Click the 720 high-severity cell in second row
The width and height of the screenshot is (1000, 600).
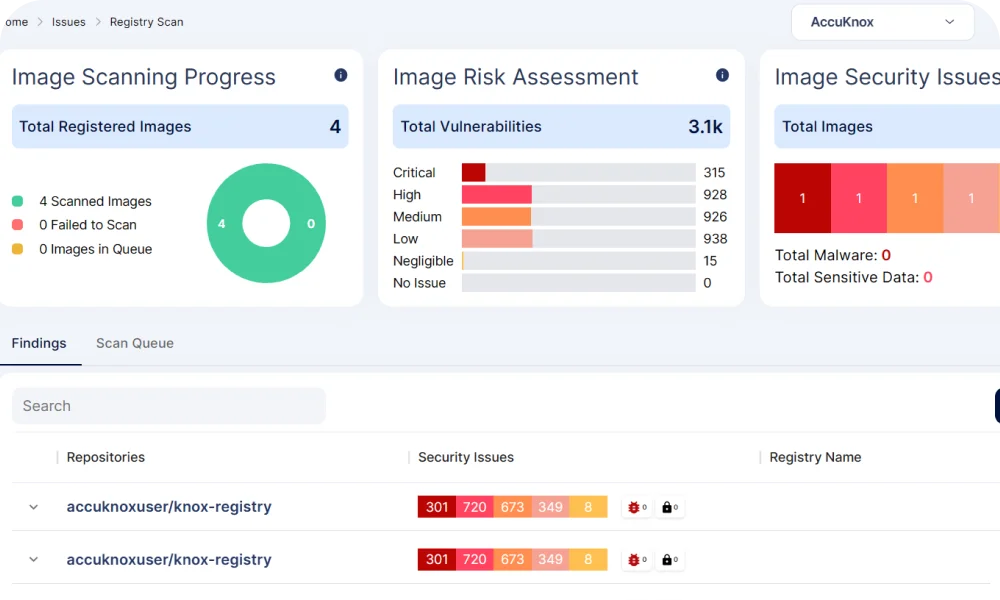coord(475,560)
